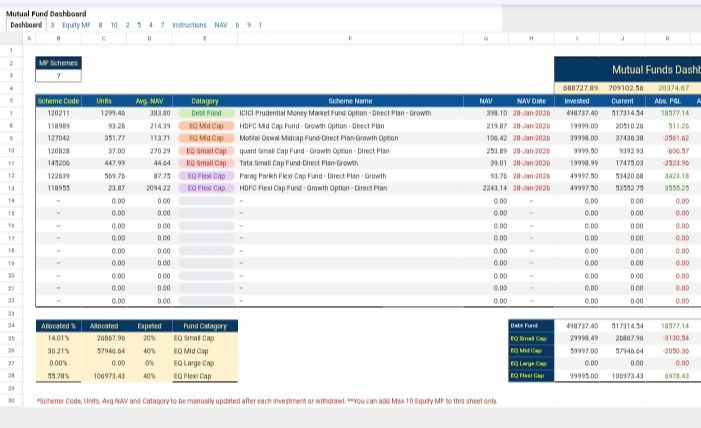Image resolution: width=701 pixels, height=428 pixels.
Task: Select the P&L value -2561.62
Action: tap(667, 138)
